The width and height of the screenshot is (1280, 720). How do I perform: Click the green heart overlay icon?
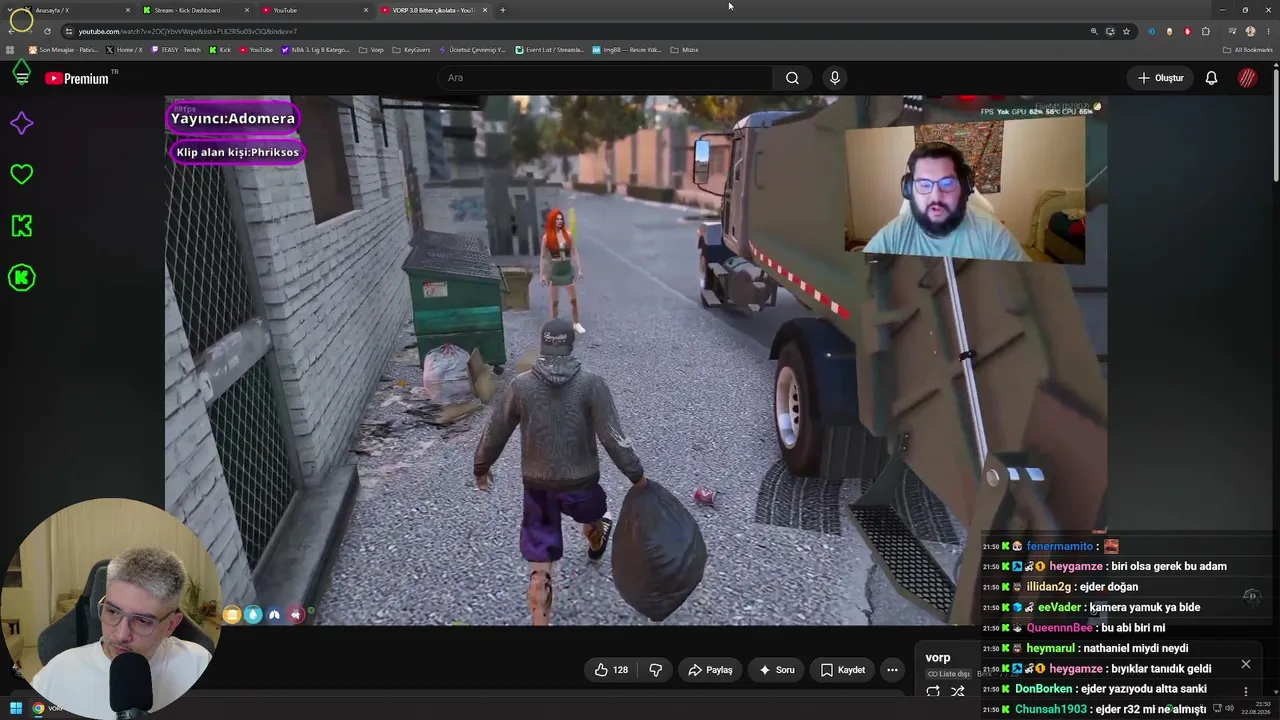click(x=21, y=174)
